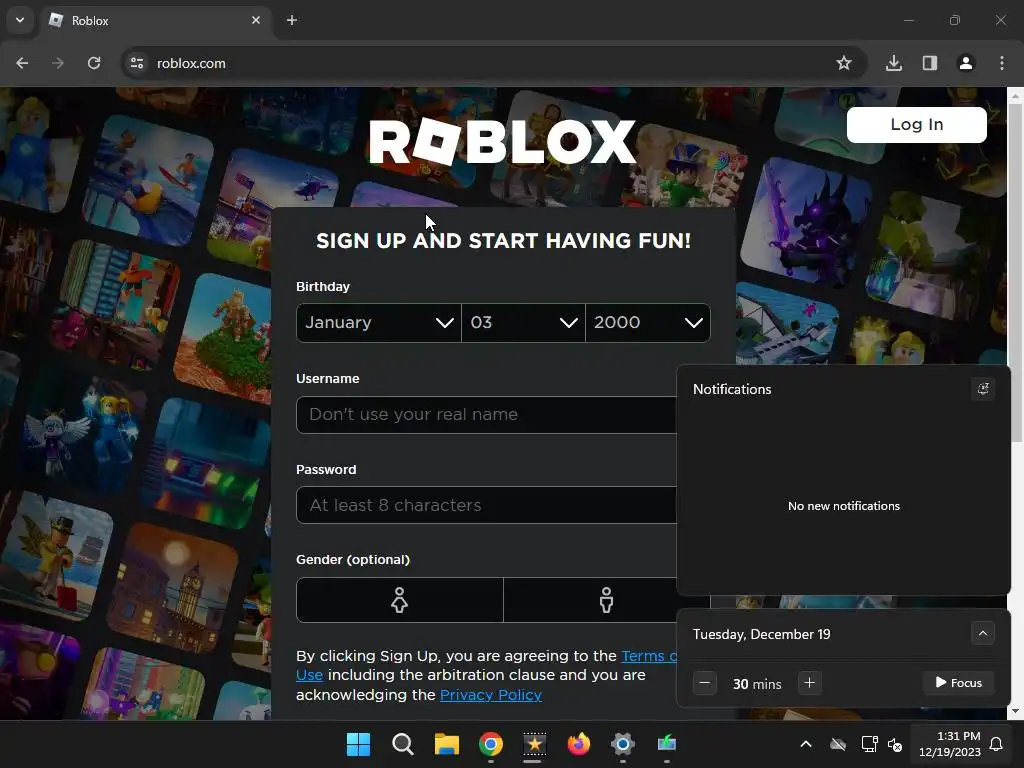The height and width of the screenshot is (768, 1024).
Task: Open taskbar Search
Action: [402, 744]
